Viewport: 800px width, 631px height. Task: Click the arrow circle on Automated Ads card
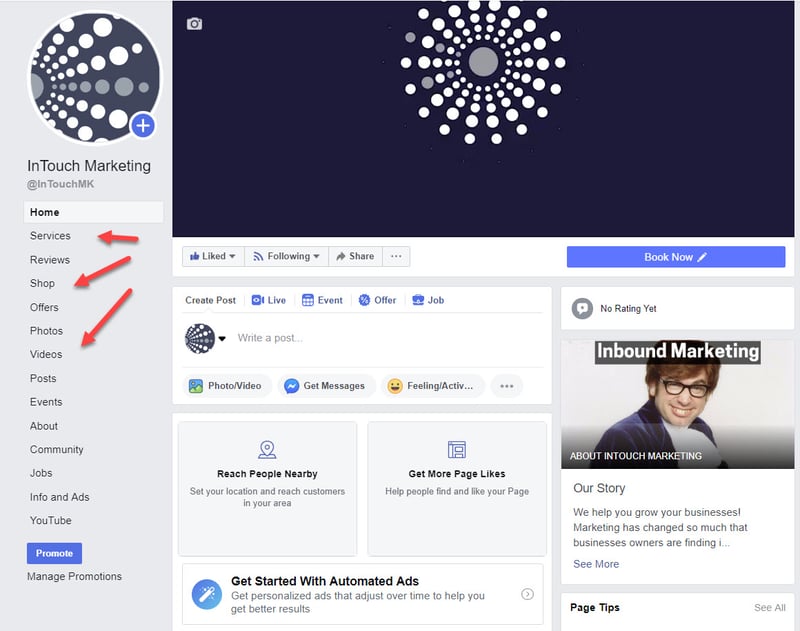(x=527, y=594)
